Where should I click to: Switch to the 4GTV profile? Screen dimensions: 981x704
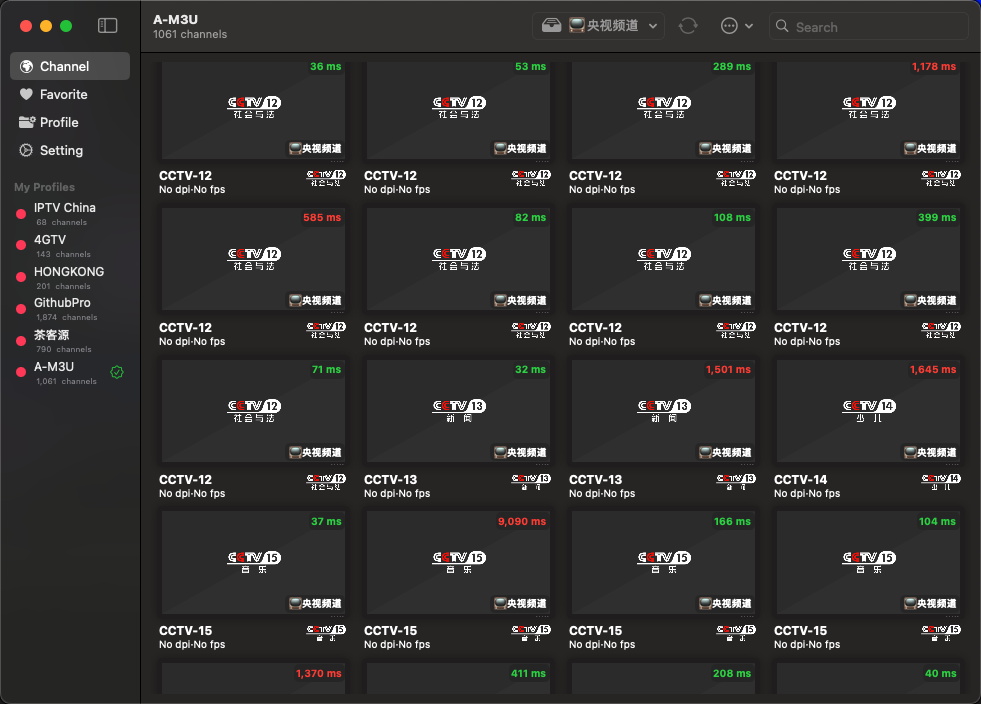point(50,240)
